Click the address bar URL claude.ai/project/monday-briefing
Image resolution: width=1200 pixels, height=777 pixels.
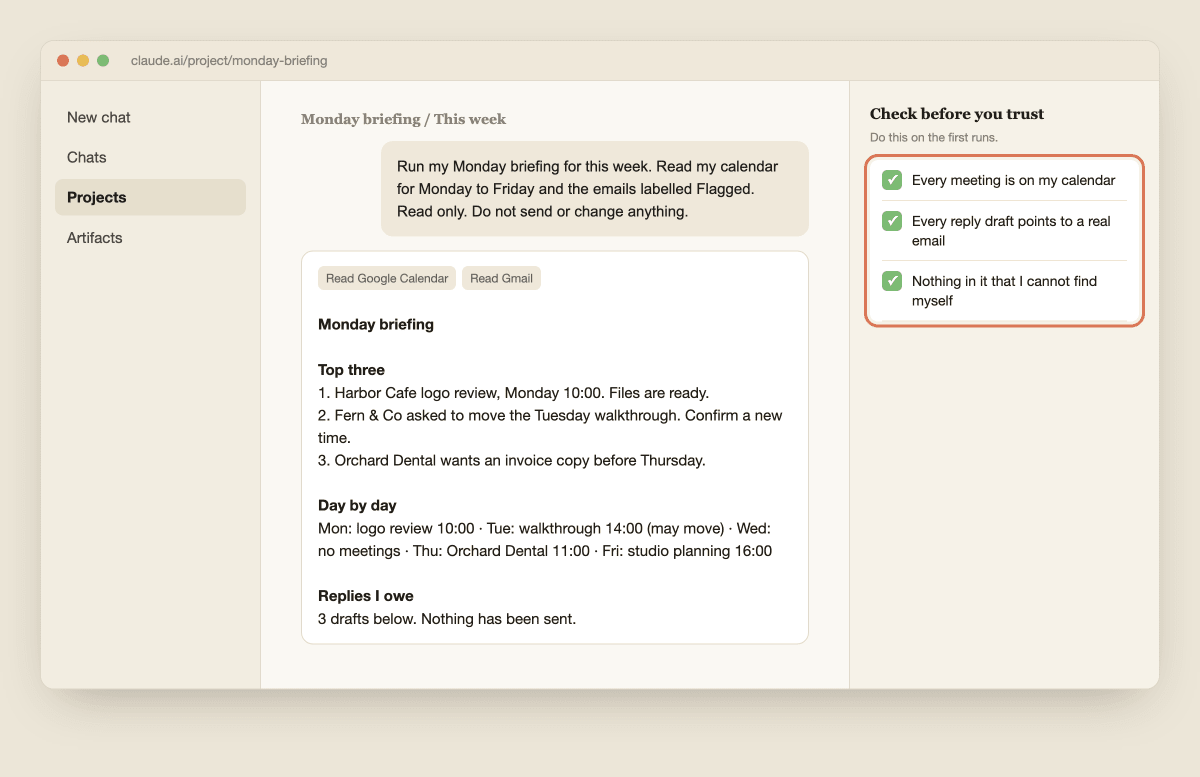[x=229, y=61]
